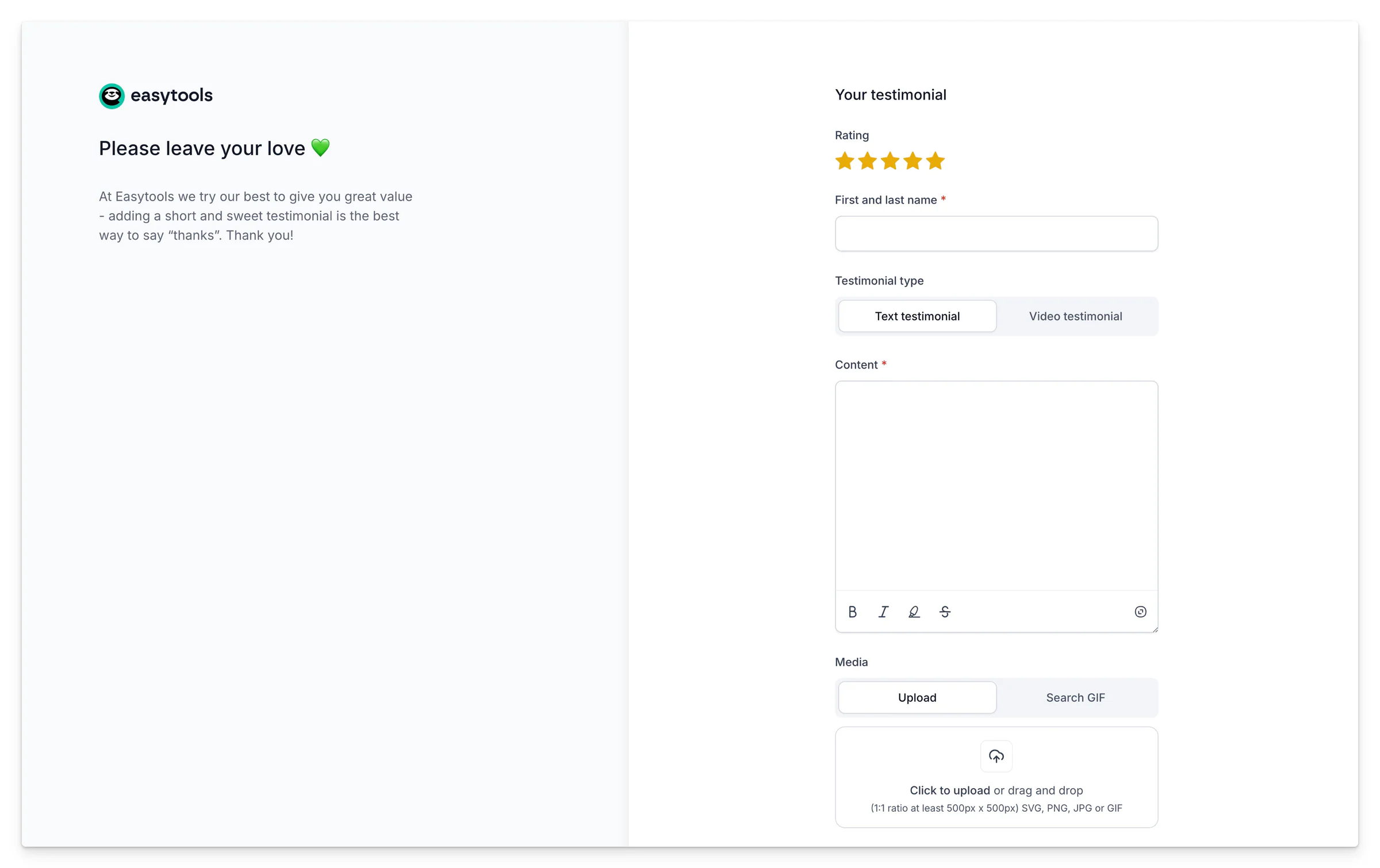This screenshot has height=868, width=1380.
Task: Click the media drag and drop zone
Action: (996, 777)
